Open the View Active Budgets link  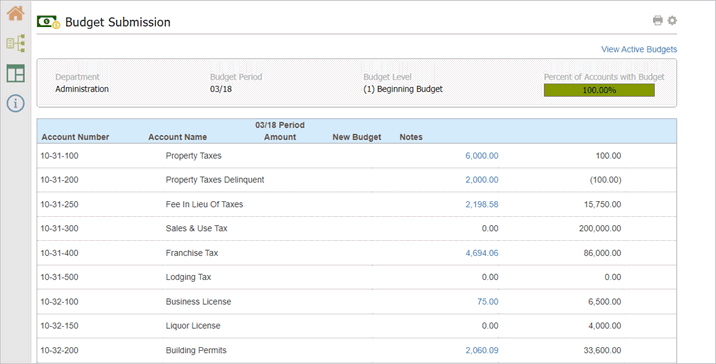639,49
